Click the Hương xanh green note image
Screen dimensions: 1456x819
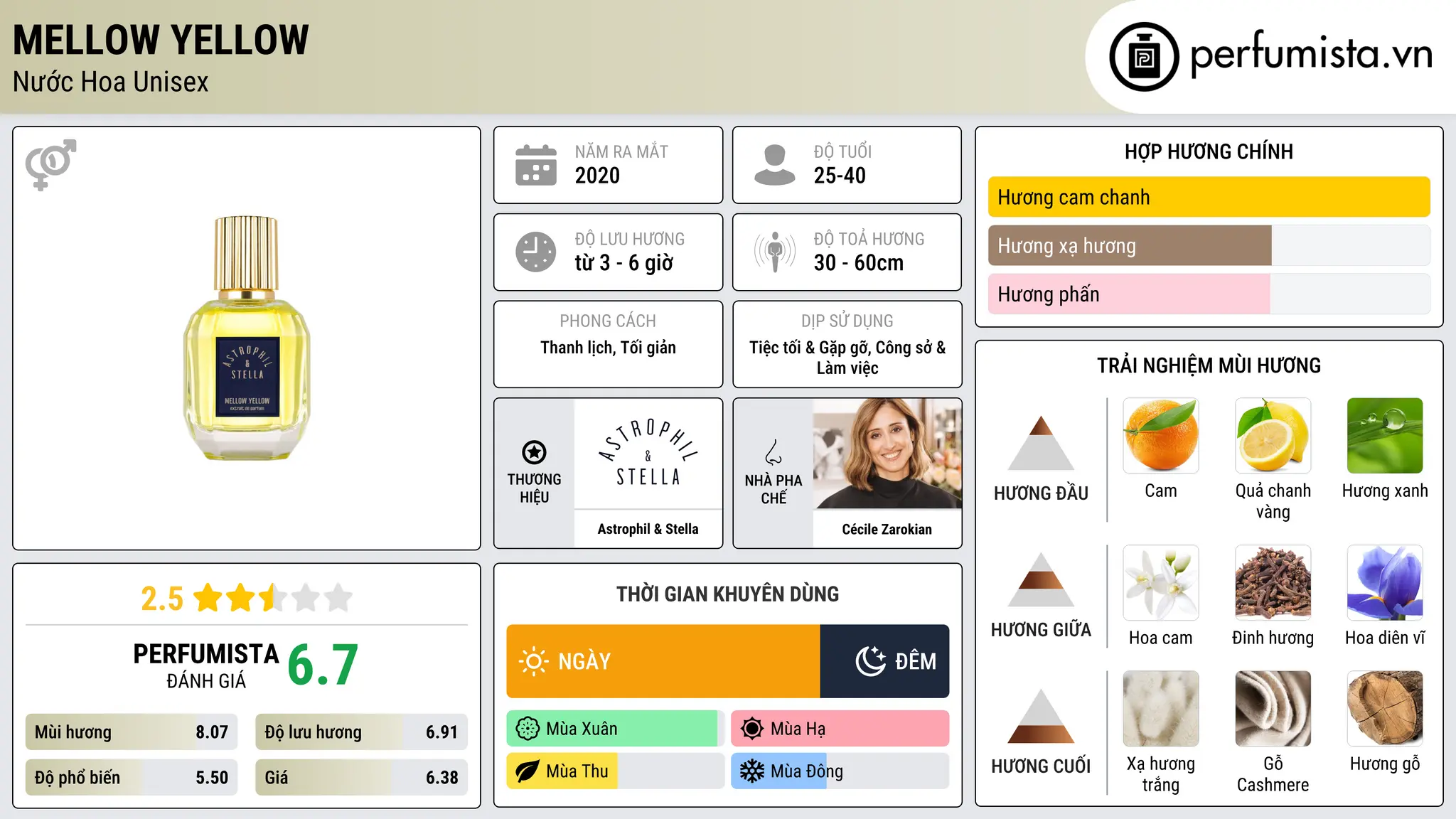(1385, 436)
